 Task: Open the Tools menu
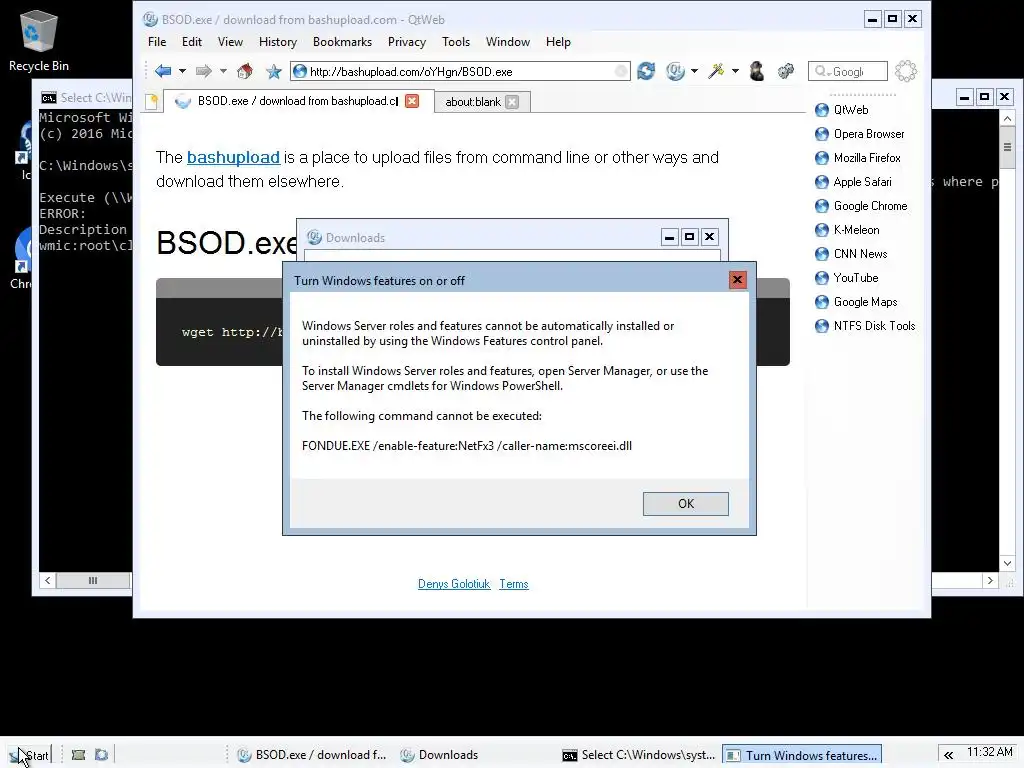pos(456,42)
